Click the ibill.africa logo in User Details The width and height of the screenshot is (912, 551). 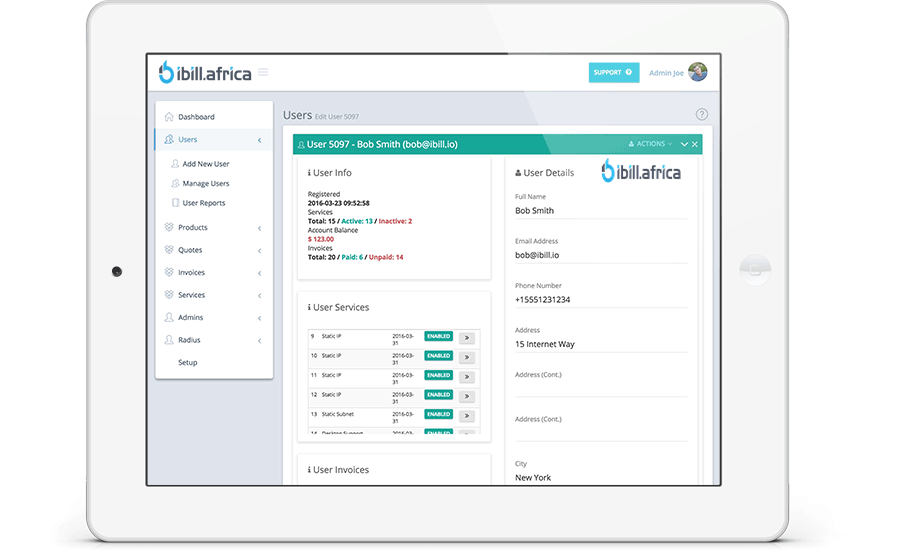pos(641,171)
